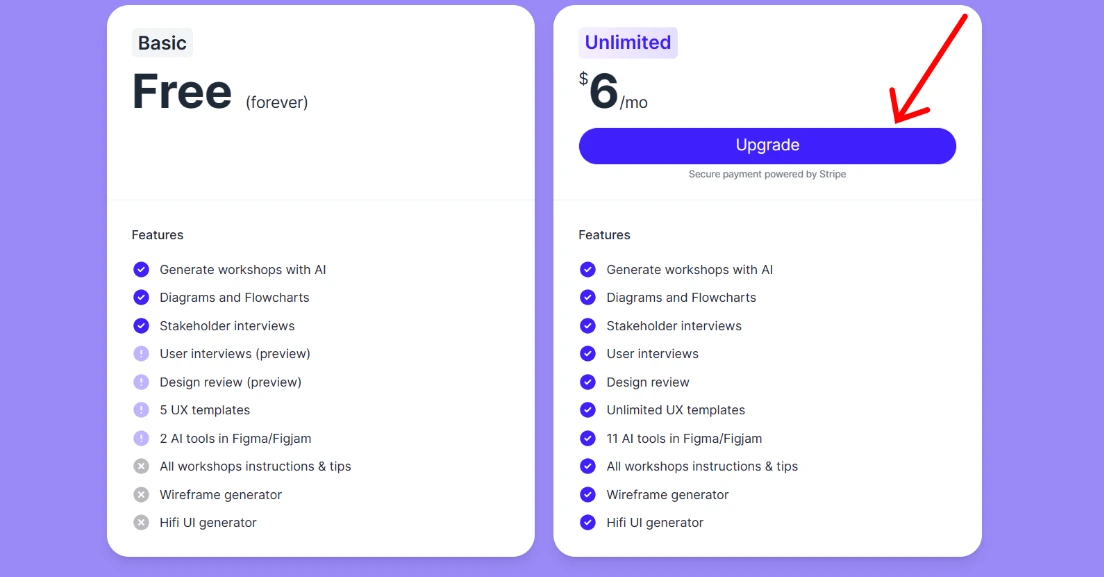Click the $6/mo price label
Image resolution: width=1104 pixels, height=577 pixels.
[x=613, y=91]
